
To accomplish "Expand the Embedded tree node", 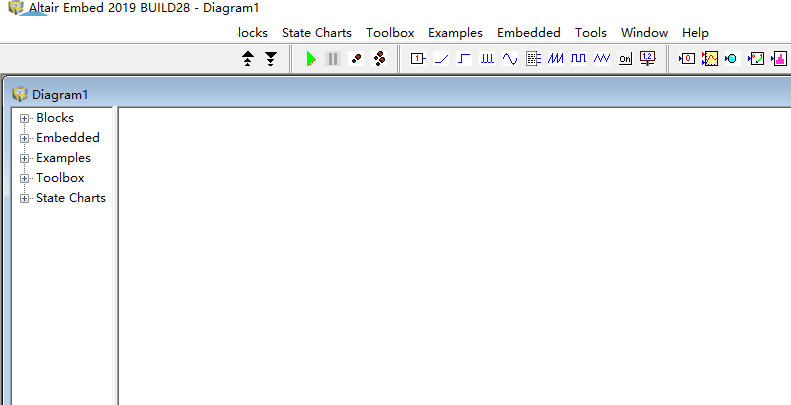I will coord(24,138).
